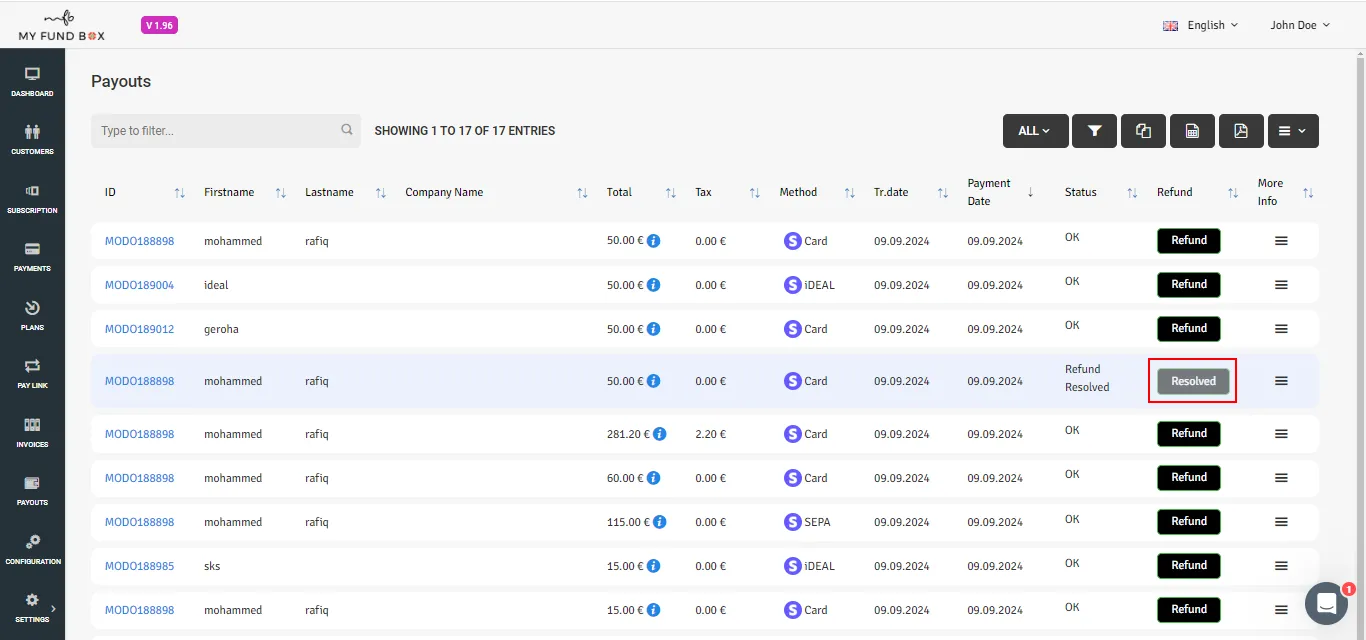Open Invoices from the sidebar
Viewport: 1366px width, 640px height.
point(32,433)
